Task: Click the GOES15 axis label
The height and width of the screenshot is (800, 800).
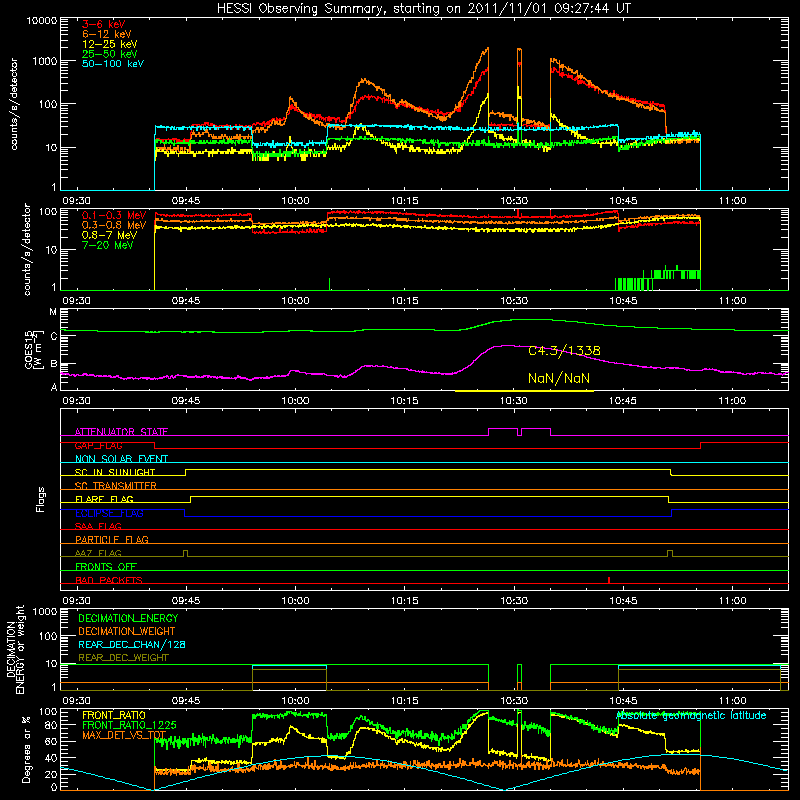Action: (x=33, y=350)
